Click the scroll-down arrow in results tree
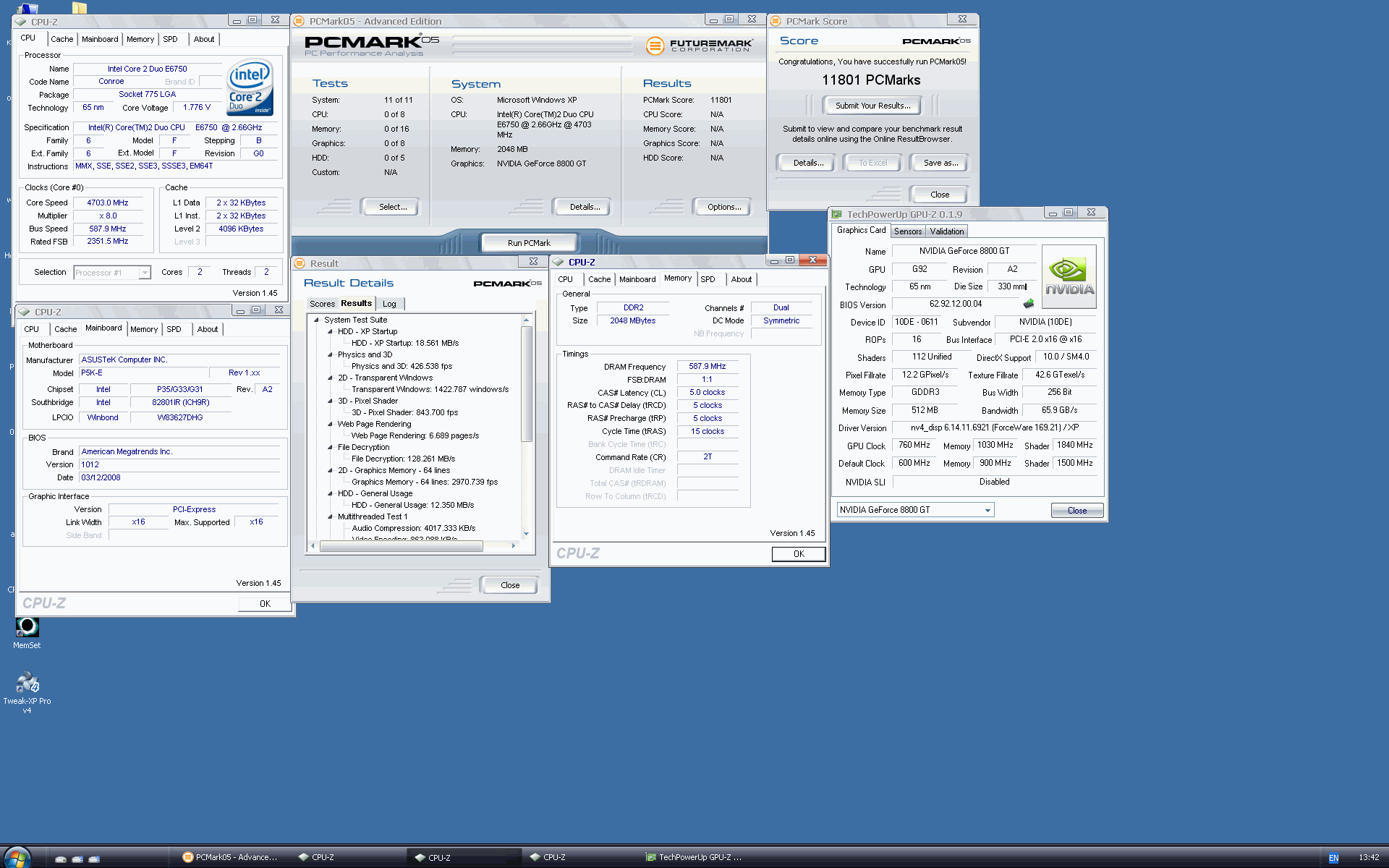This screenshot has width=1389, height=868. tap(526, 534)
